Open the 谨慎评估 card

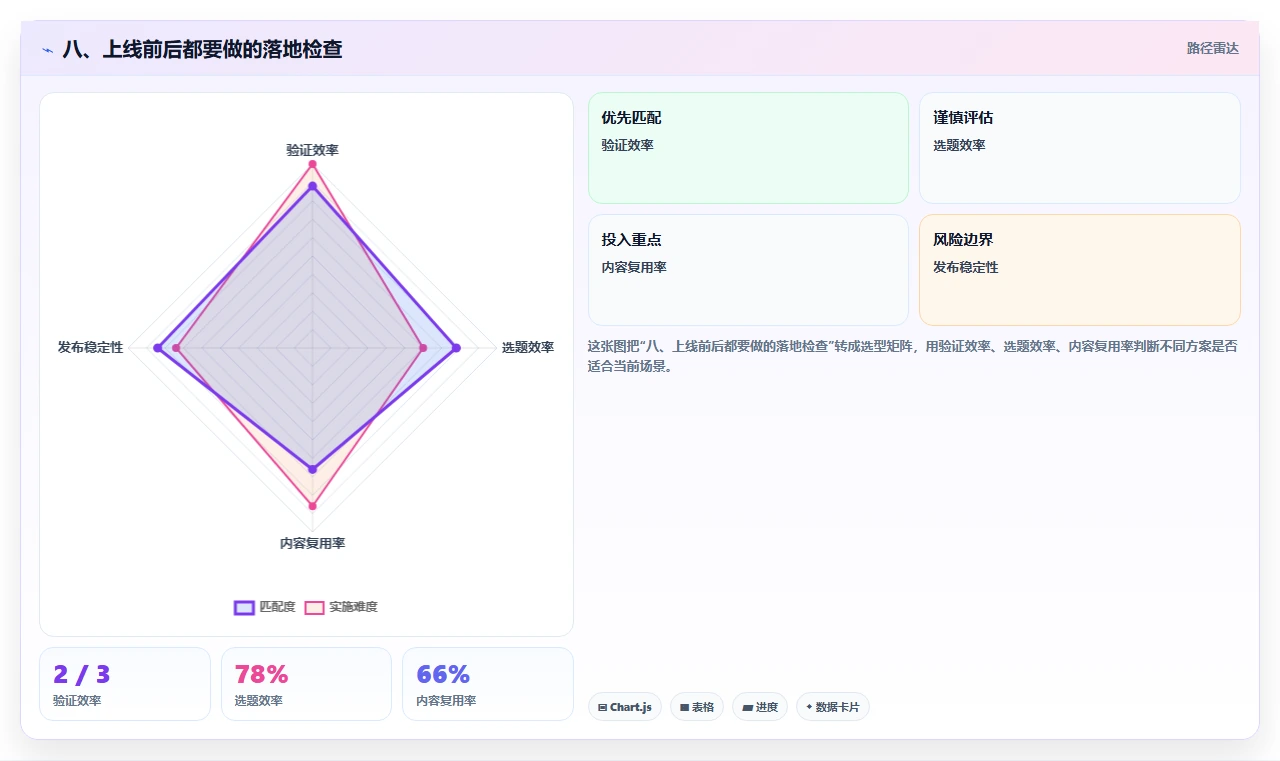pyautogui.click(x=1080, y=148)
